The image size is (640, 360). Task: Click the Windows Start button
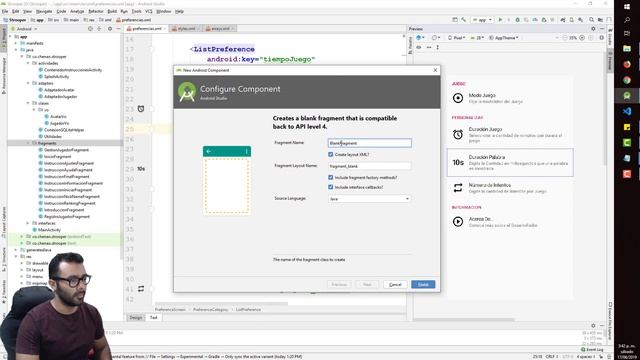coord(627,7)
